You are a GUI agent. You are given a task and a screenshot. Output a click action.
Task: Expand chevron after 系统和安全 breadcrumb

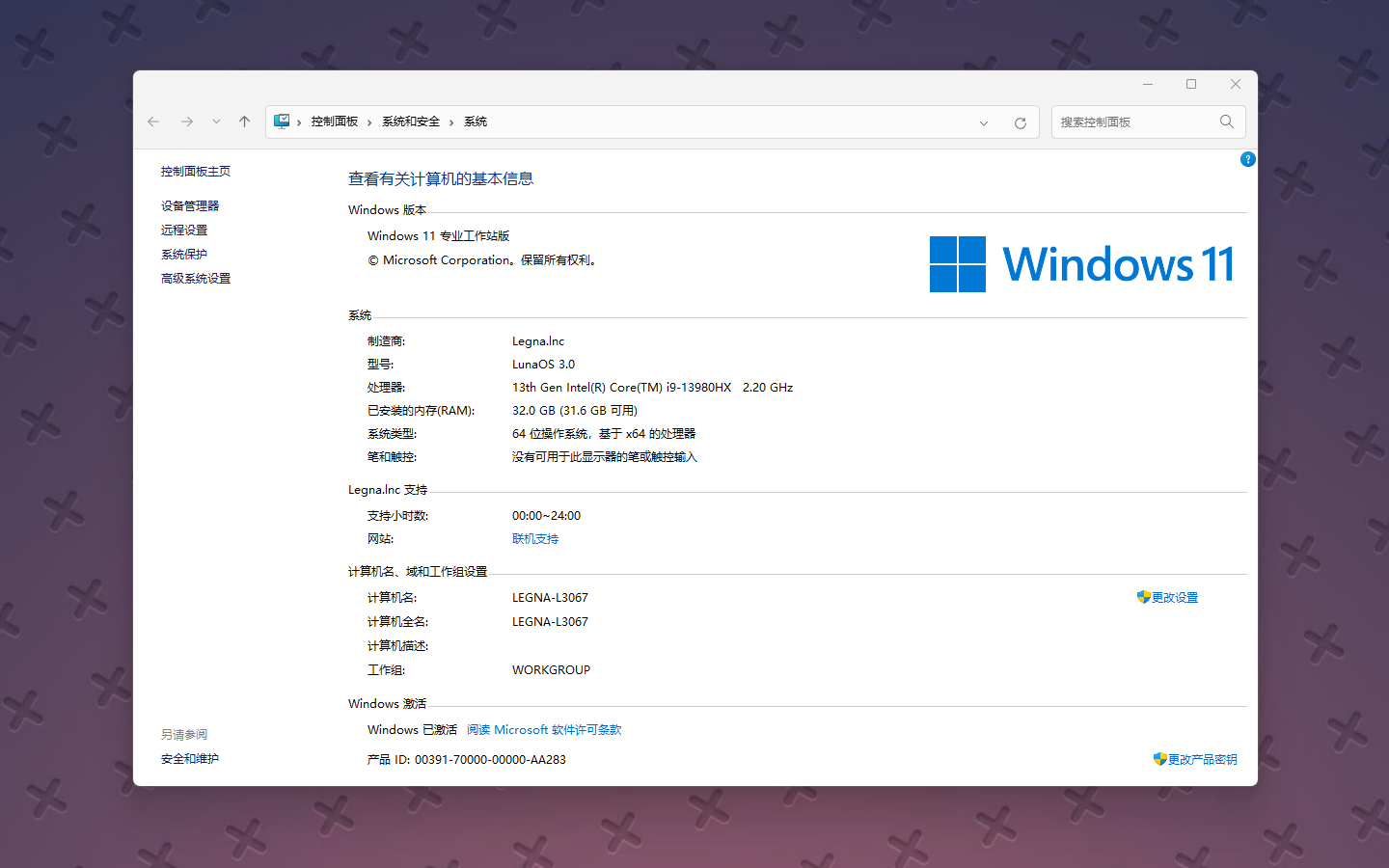tap(451, 122)
